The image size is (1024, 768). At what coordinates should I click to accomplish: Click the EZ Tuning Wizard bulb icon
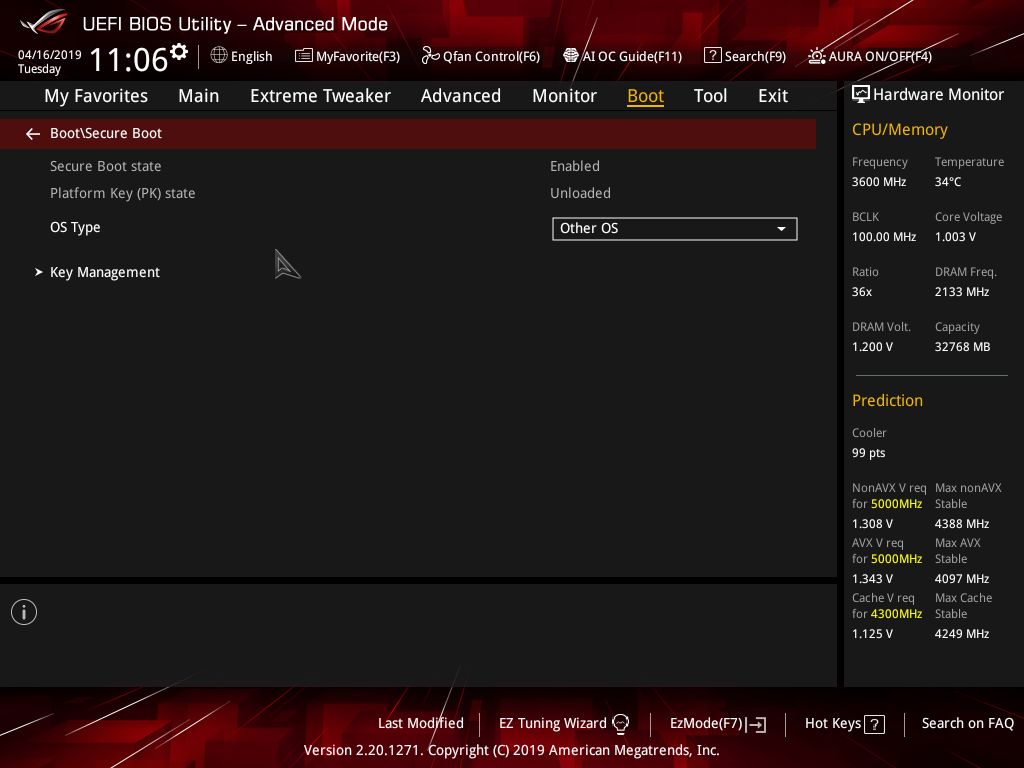[621, 724]
